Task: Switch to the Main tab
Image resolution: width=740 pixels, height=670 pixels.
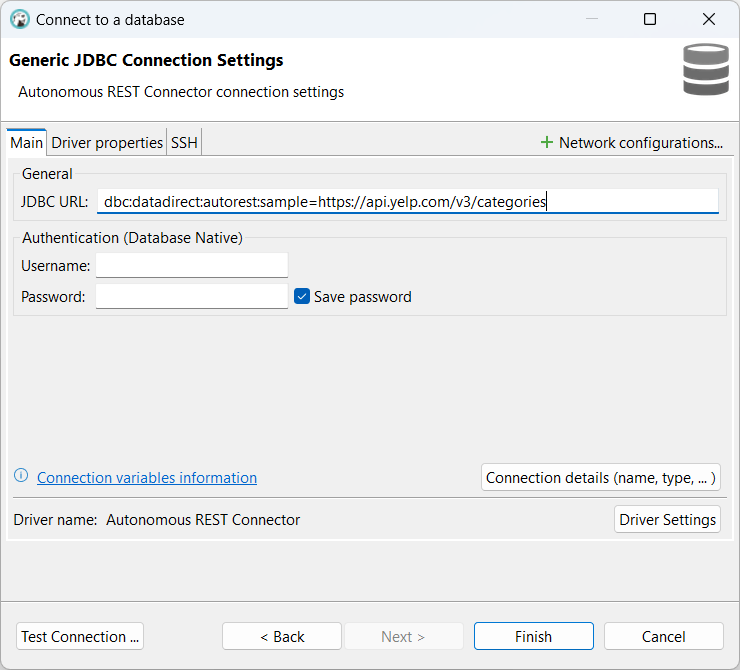Action: [26, 143]
